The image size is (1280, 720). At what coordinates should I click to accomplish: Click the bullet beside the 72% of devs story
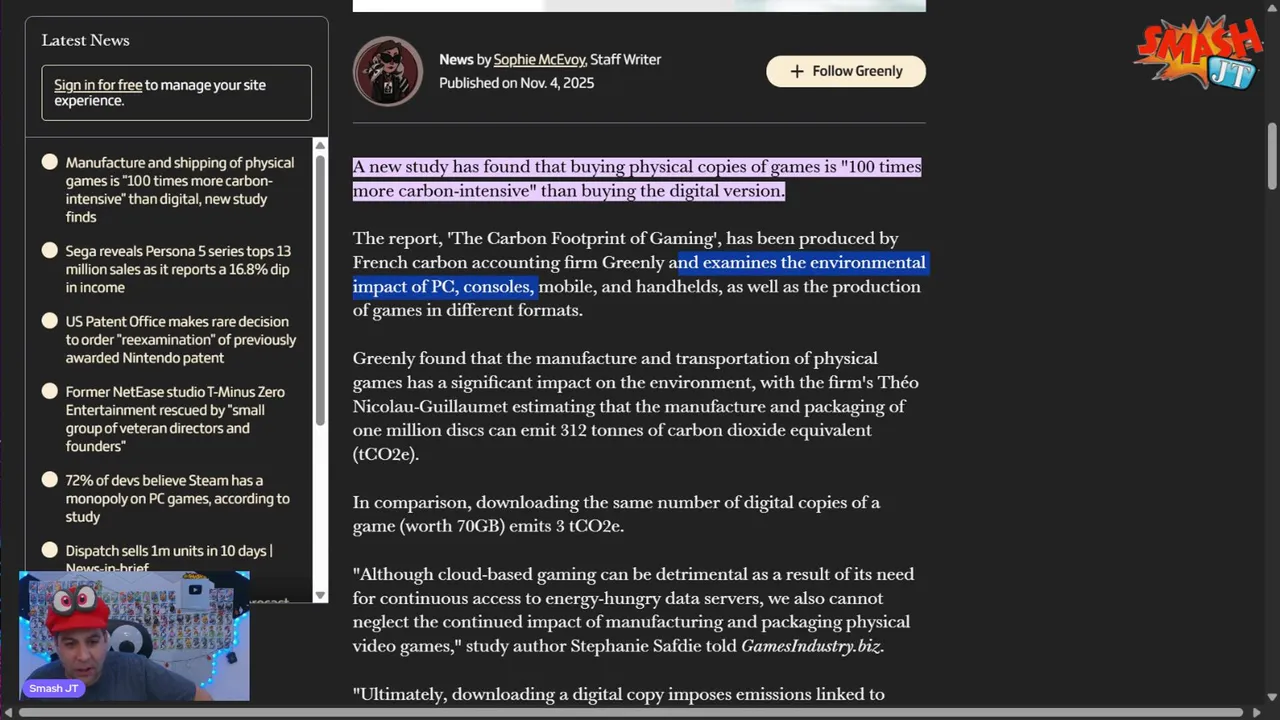coord(50,480)
